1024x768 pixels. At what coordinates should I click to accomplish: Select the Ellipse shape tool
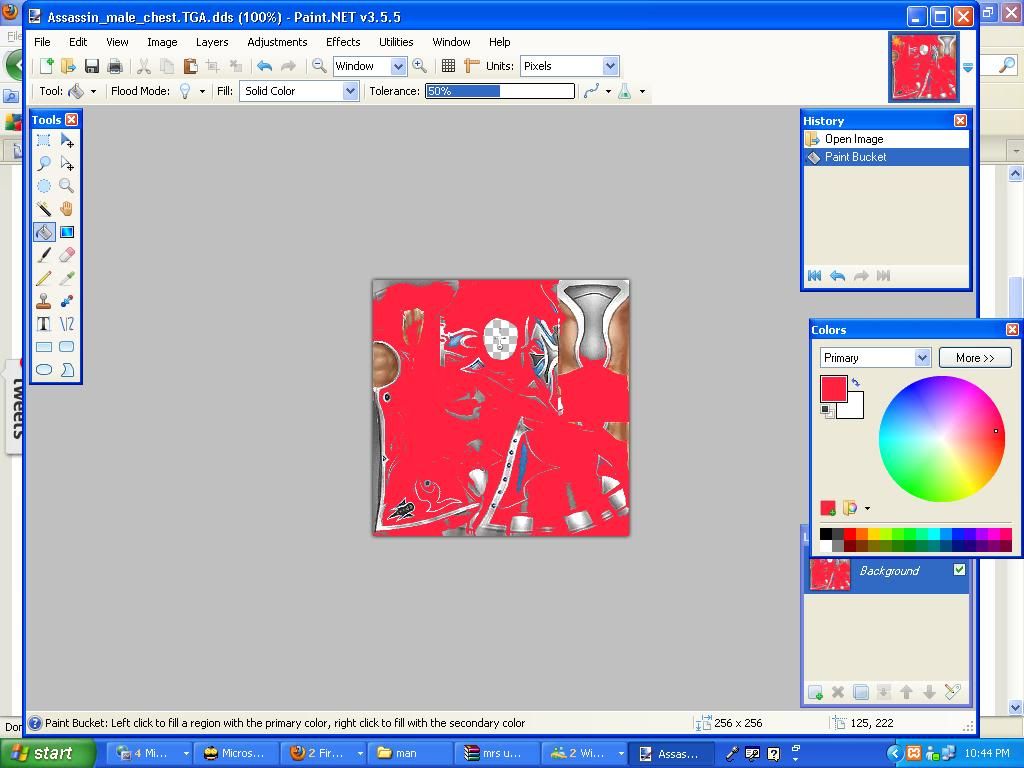tap(44, 370)
